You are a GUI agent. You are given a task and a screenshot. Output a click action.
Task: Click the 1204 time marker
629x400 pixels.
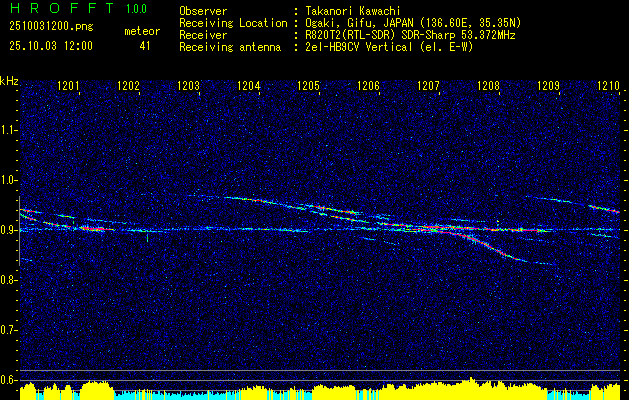[x=249, y=86]
